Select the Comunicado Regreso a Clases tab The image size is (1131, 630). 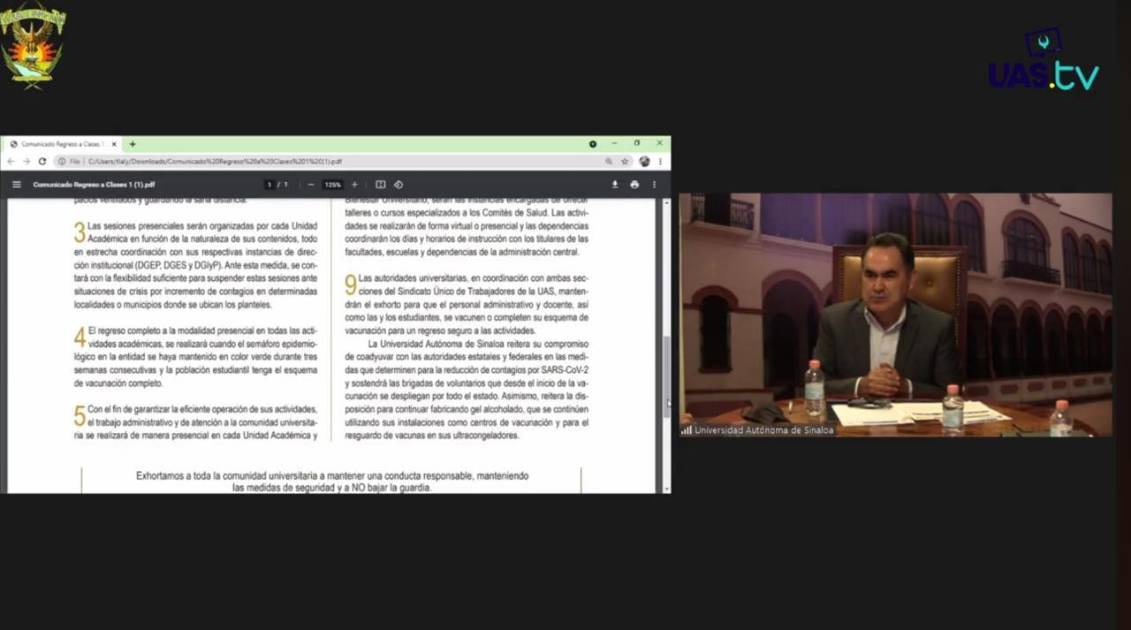[x=60, y=144]
